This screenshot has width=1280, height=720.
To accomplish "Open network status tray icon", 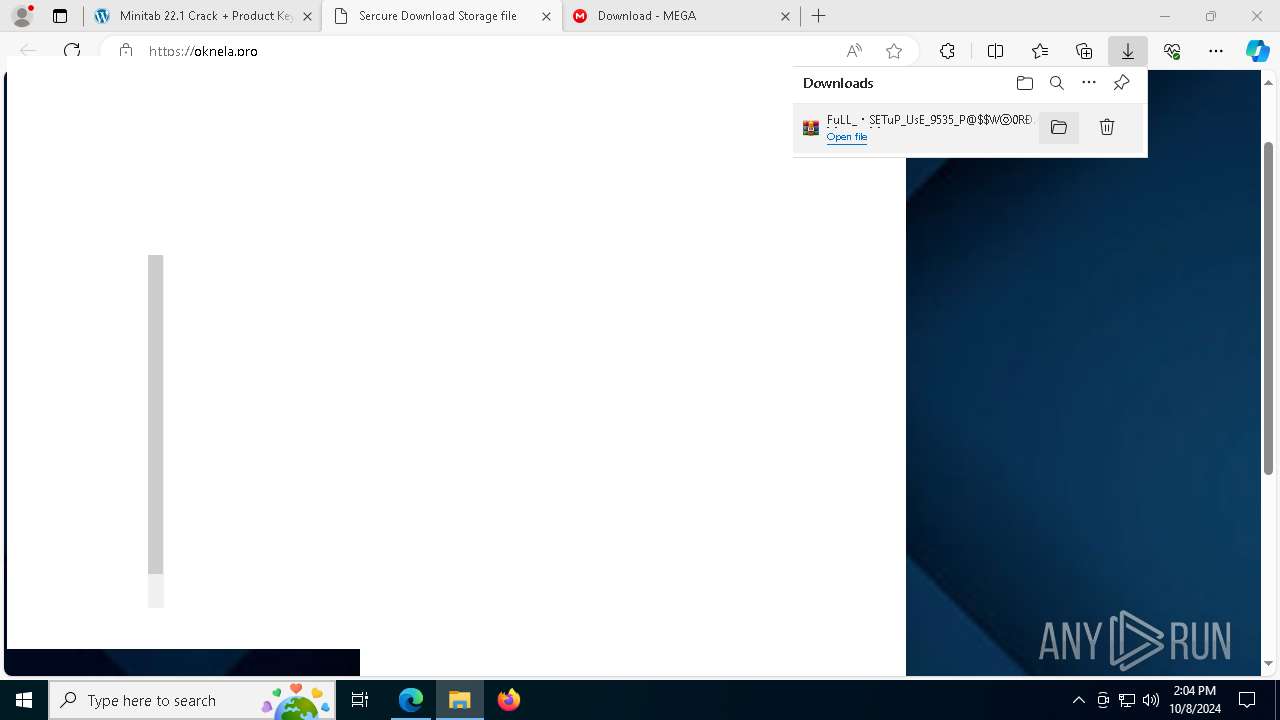I will tap(1127, 700).
